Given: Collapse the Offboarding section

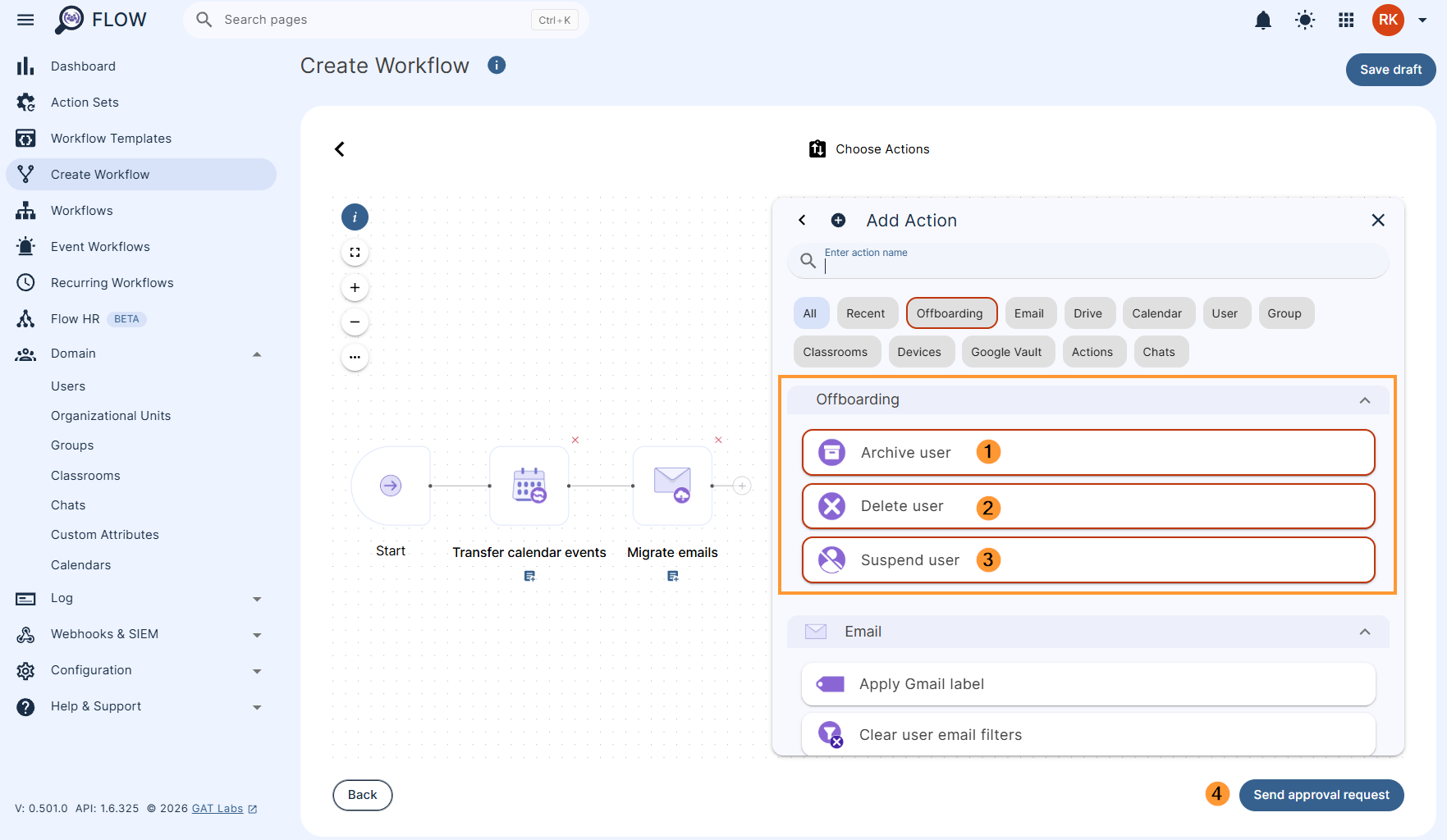Looking at the screenshot, I should pos(1364,399).
